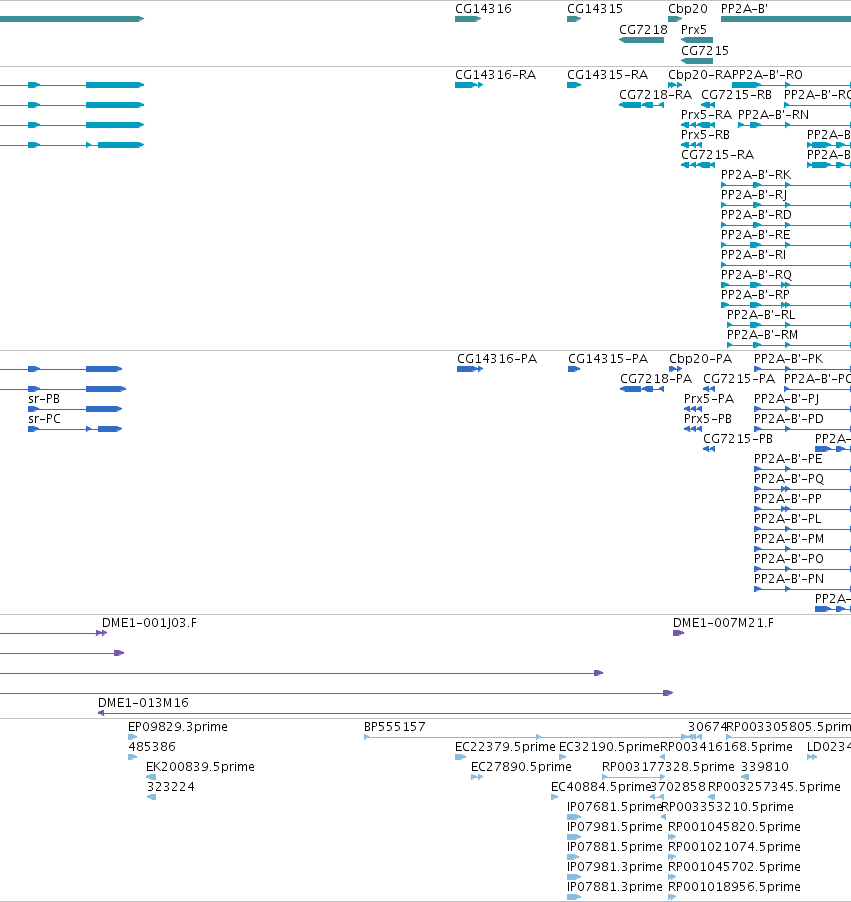Click the IP07681.5prime EST label
Image resolution: width=851 pixels, height=902 pixels.
coord(615,807)
